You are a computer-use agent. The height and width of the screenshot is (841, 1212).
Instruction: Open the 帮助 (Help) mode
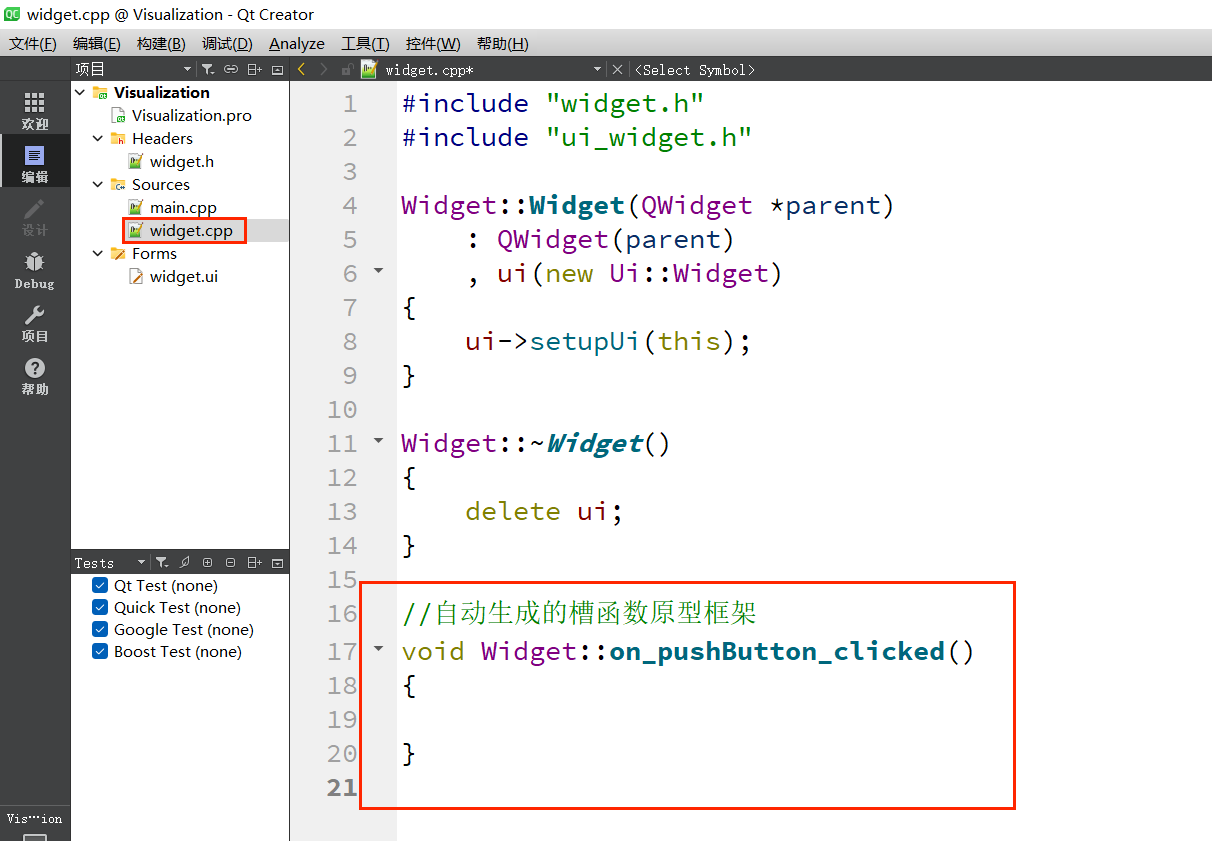[35, 376]
